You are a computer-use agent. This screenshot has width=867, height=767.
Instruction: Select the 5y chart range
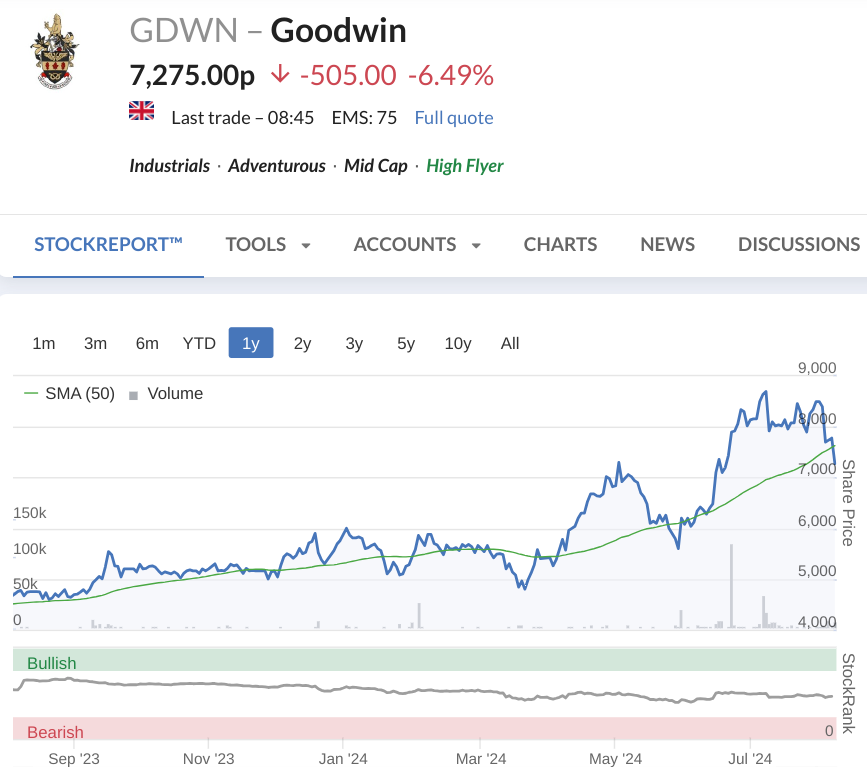tap(406, 343)
